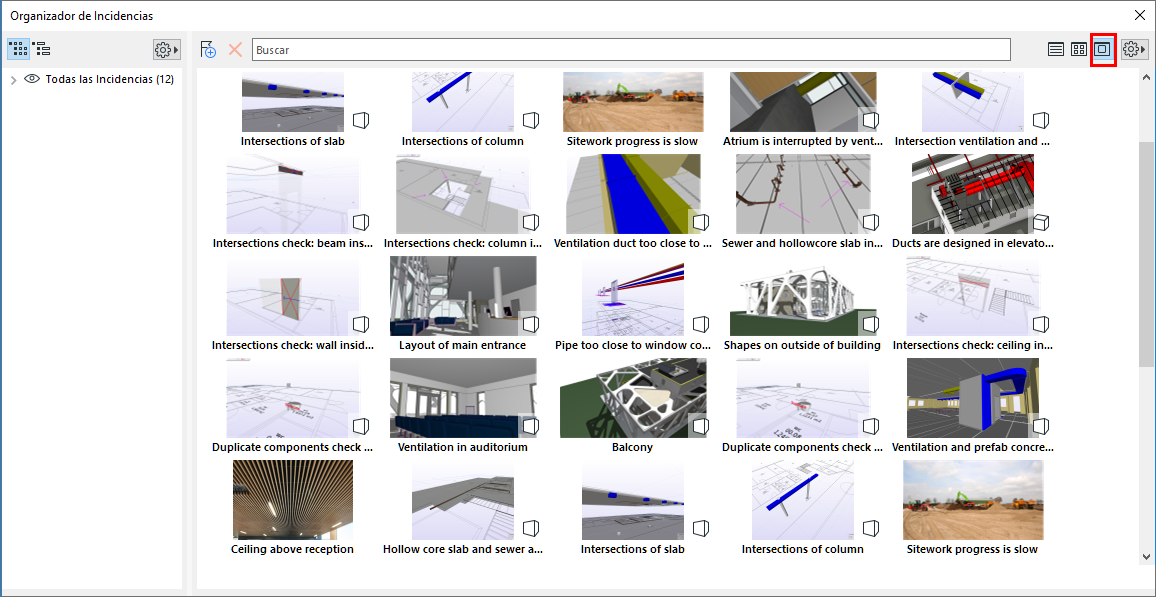This screenshot has width=1156, height=597.
Task: Select Pipe too close to window thumbnail
Action: point(633,296)
